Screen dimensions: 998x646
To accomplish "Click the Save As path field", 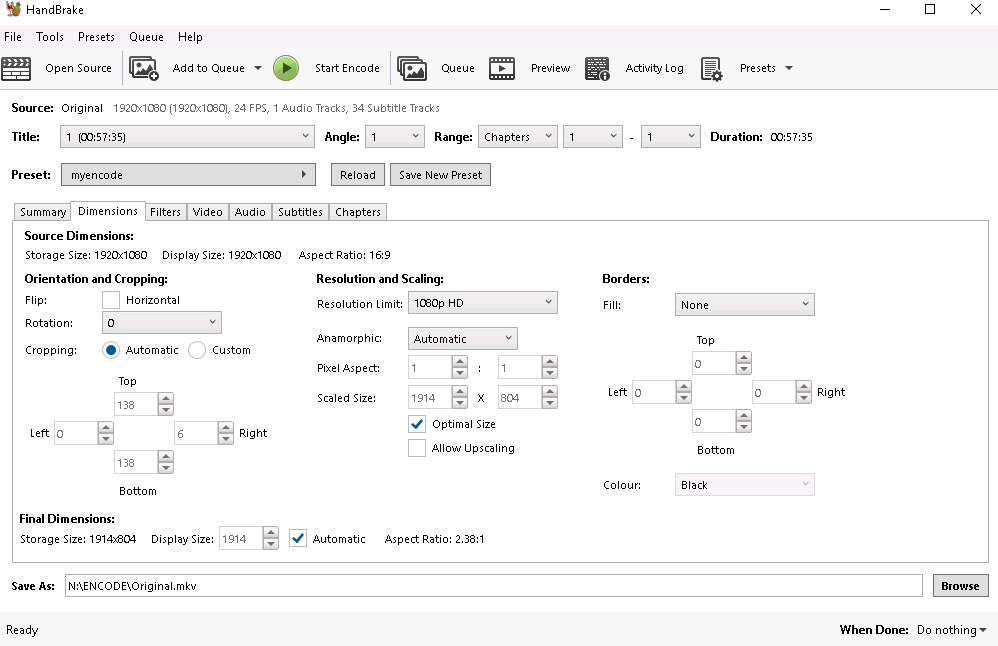I will click(493, 586).
